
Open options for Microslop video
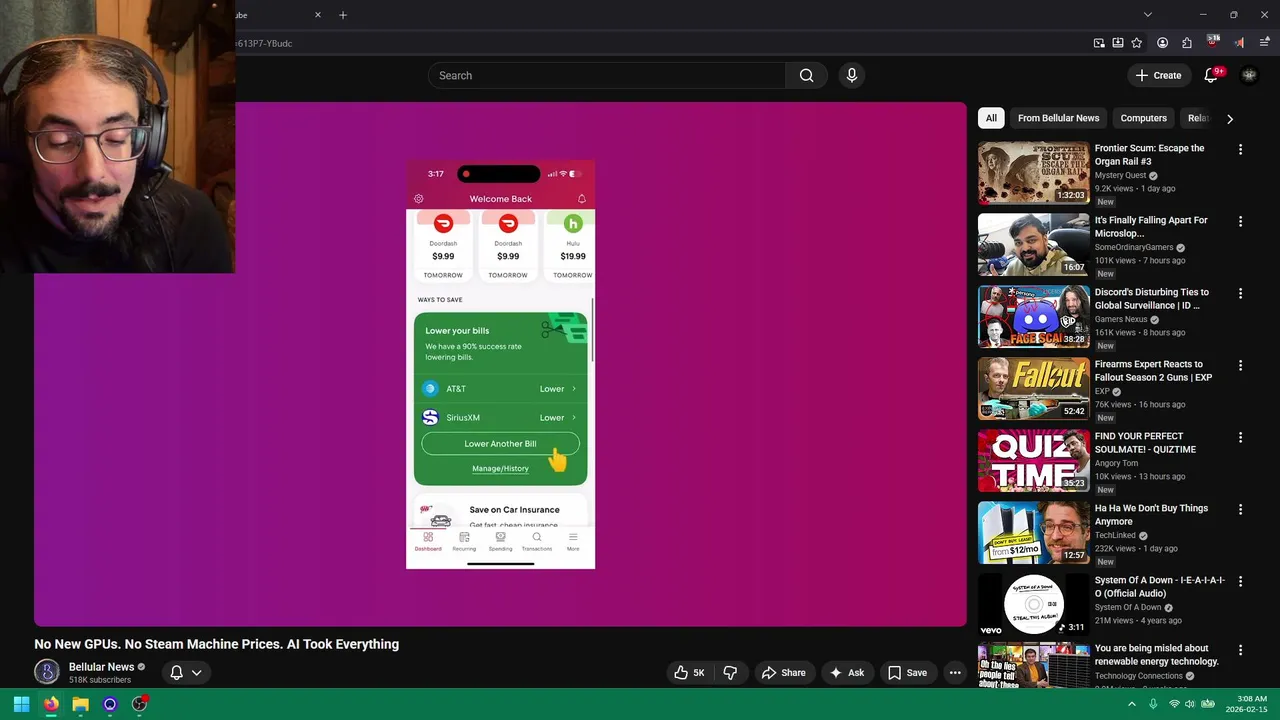[1240, 221]
